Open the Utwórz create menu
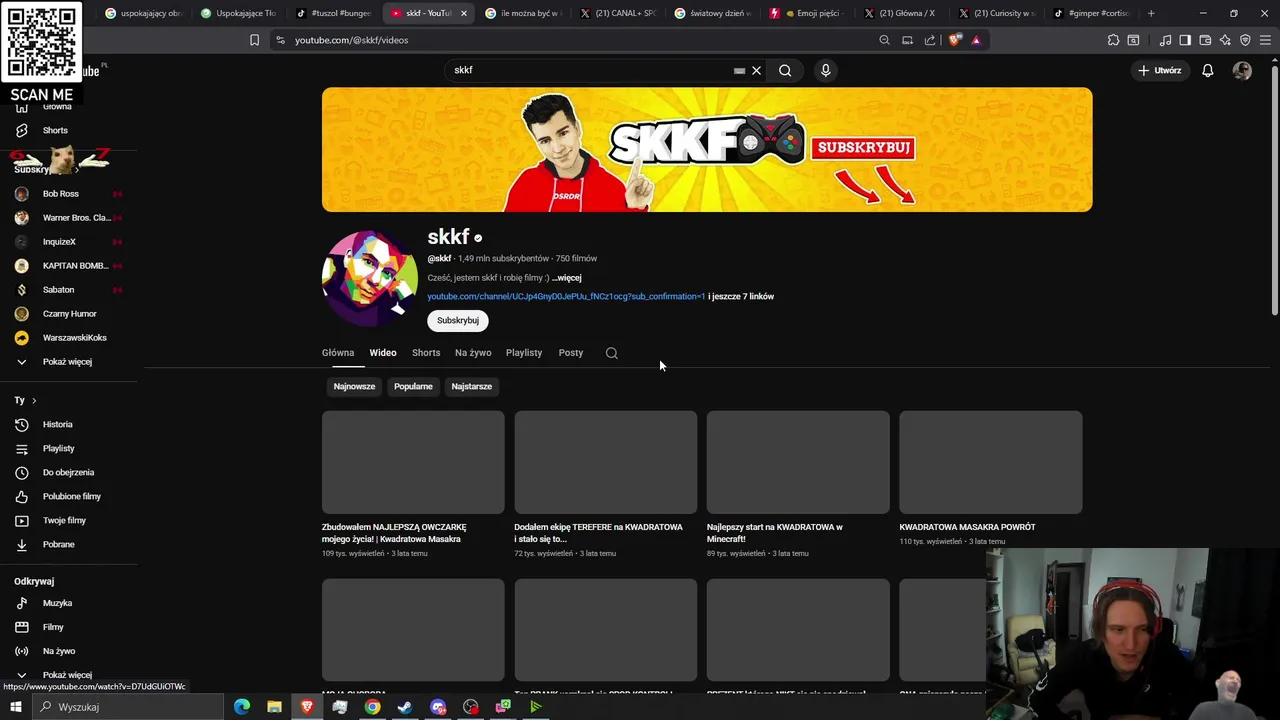 coord(1160,70)
